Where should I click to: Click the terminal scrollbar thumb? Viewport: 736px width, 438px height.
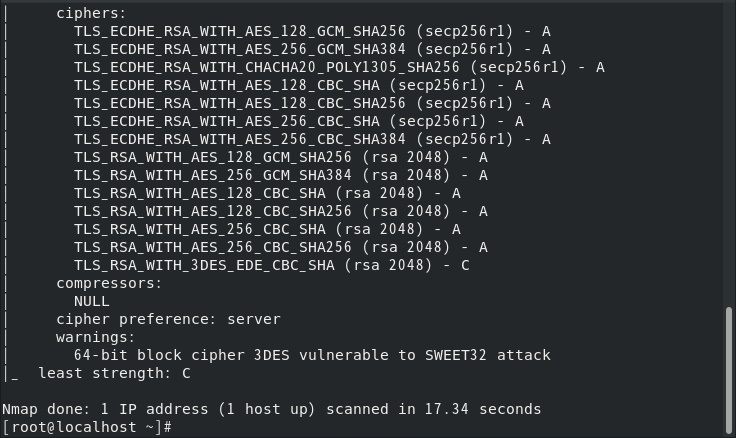coord(728,370)
